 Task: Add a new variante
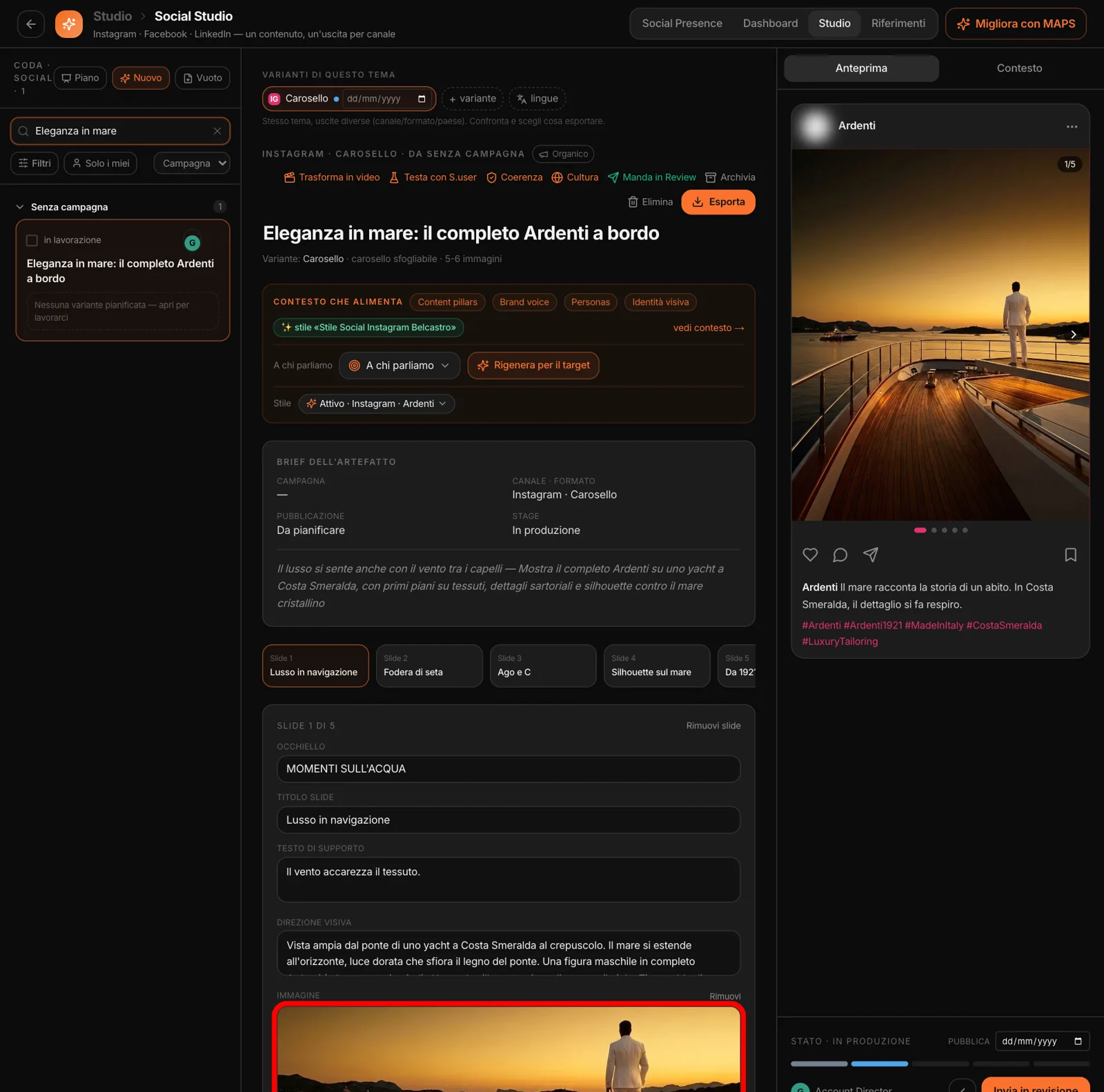click(473, 99)
